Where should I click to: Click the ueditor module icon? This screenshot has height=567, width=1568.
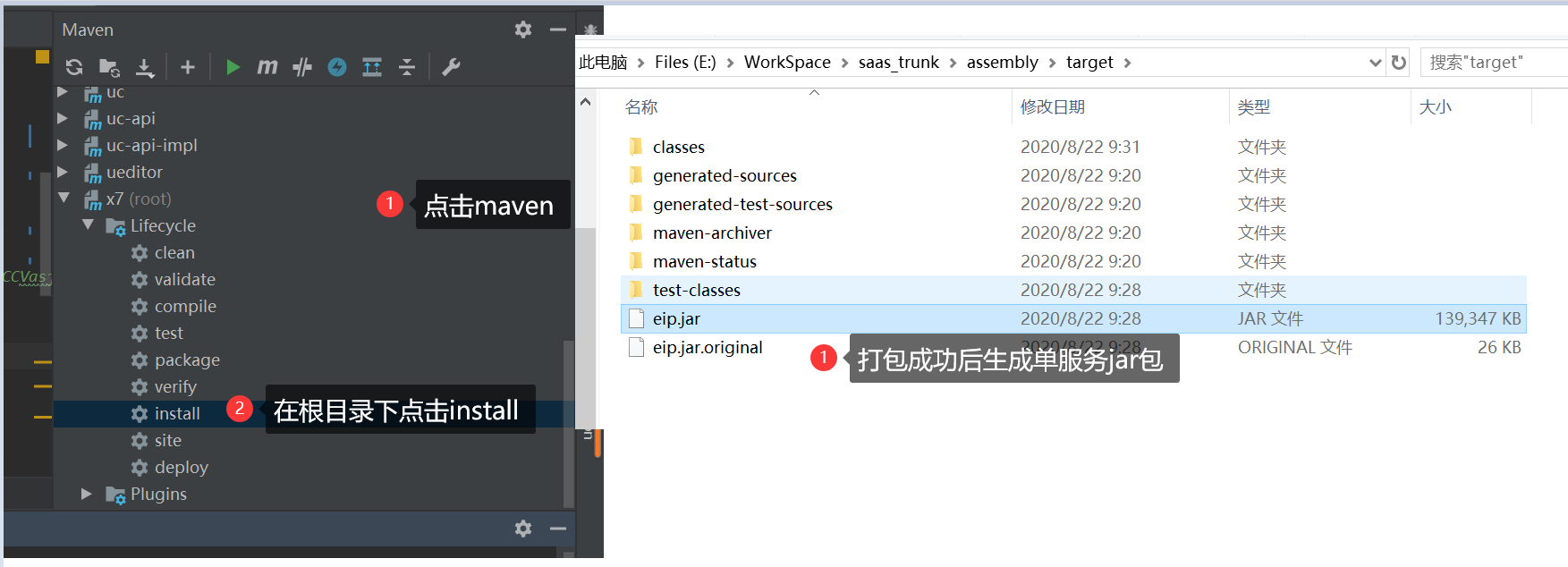click(93, 173)
